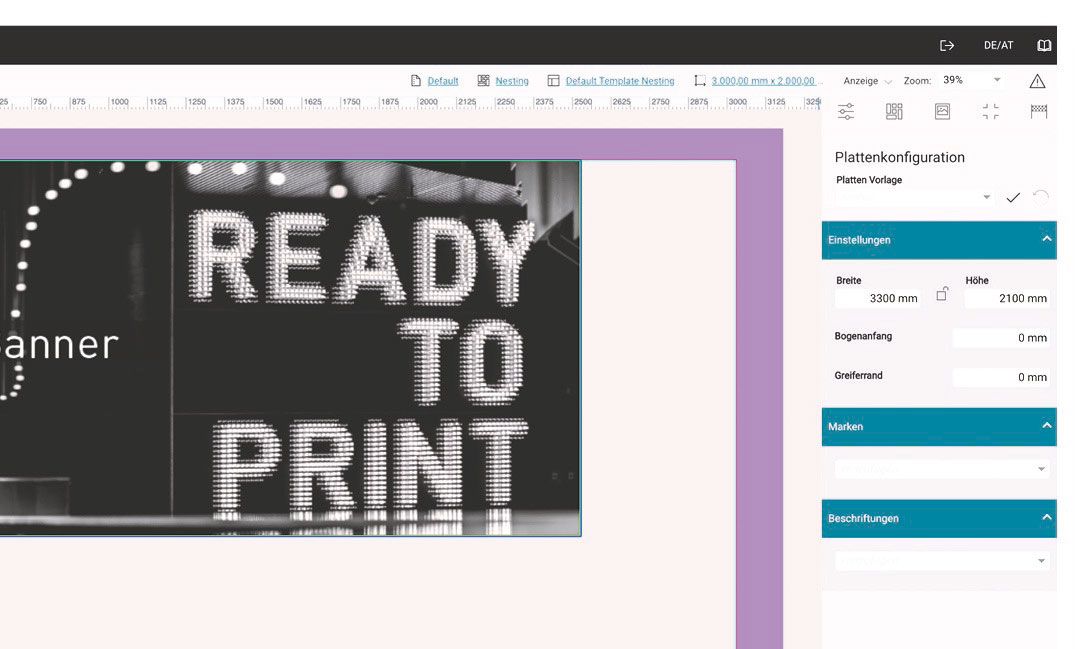1085x649 pixels.
Task: Confirm plate template with checkmark icon
Action: (1013, 198)
